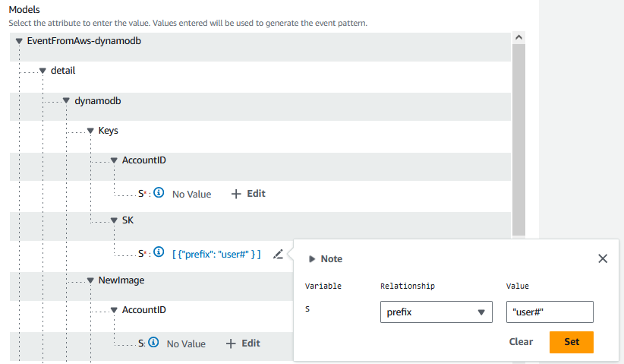Collapse the NewImage tree node

coord(90,280)
